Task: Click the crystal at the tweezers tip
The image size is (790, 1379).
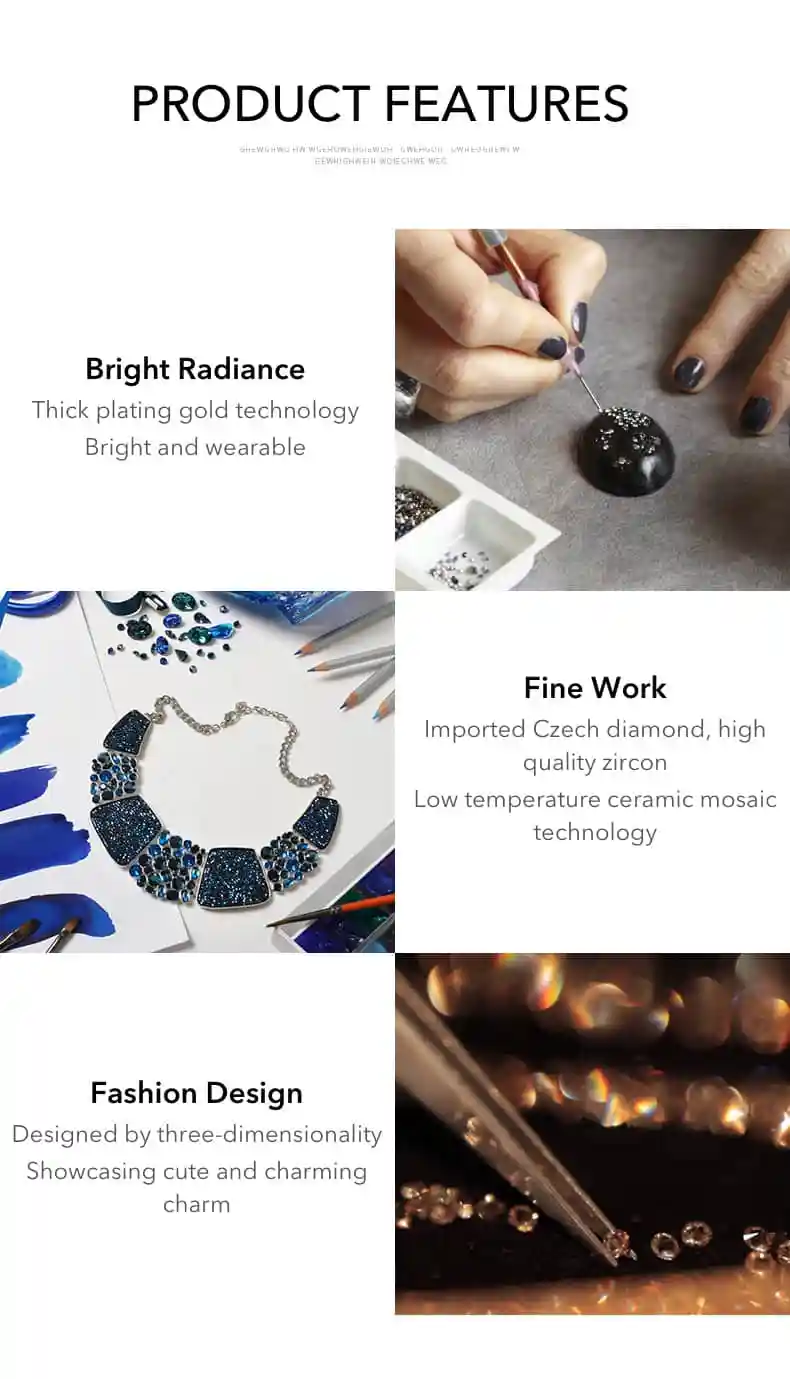Action: coord(621,1245)
